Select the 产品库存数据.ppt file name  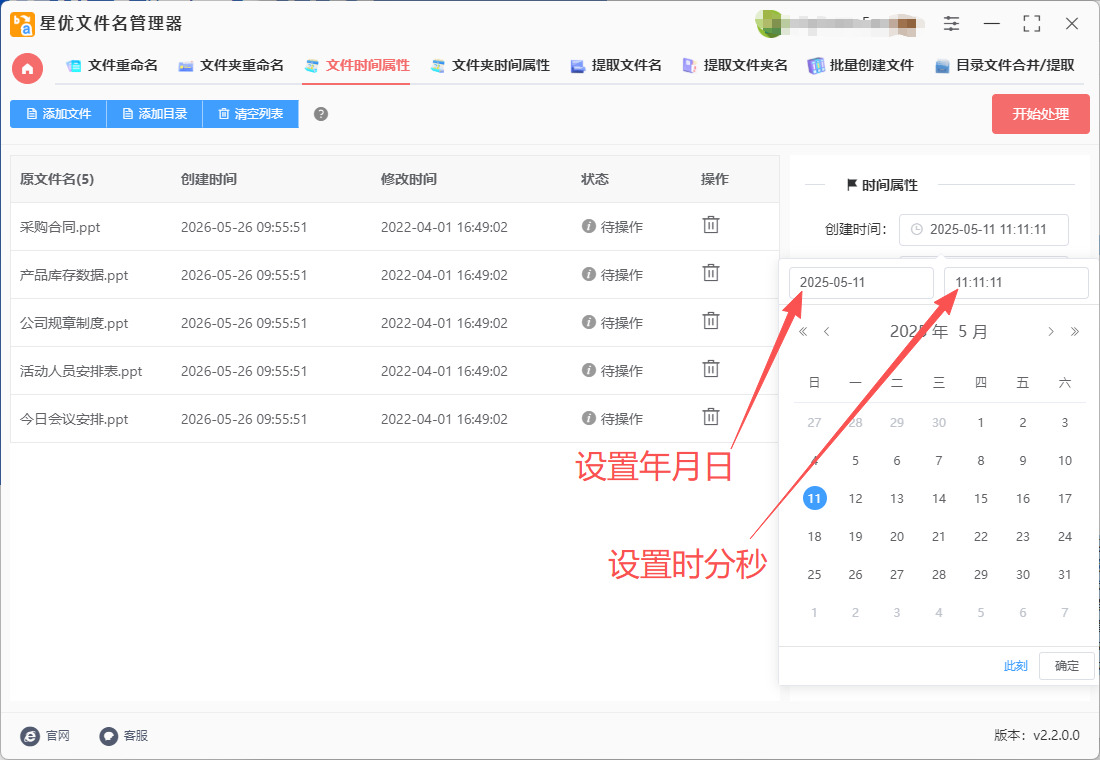click(74, 274)
